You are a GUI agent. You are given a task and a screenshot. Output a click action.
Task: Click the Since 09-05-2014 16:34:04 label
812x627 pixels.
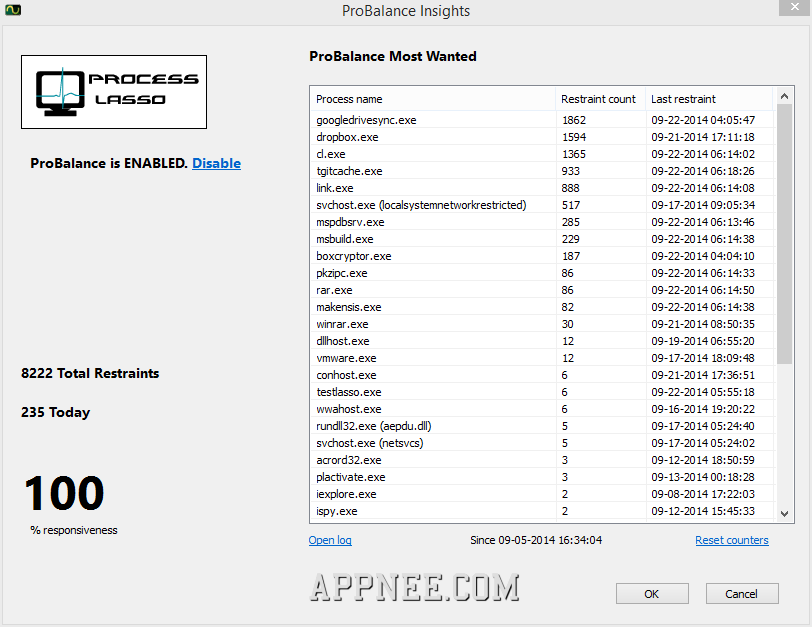536,540
